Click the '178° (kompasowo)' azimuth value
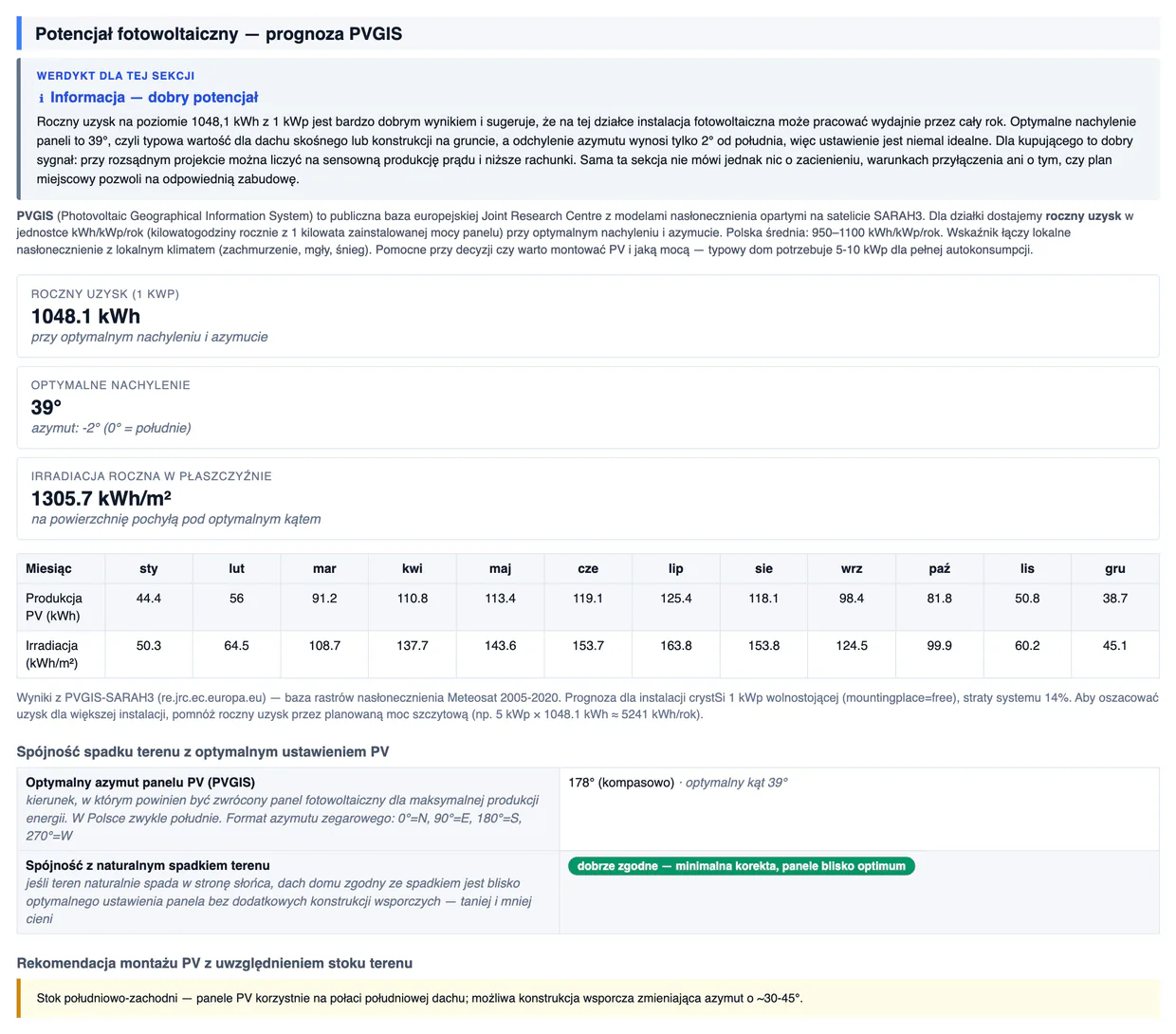Screen dimensions: 1176x1034 pos(621,783)
